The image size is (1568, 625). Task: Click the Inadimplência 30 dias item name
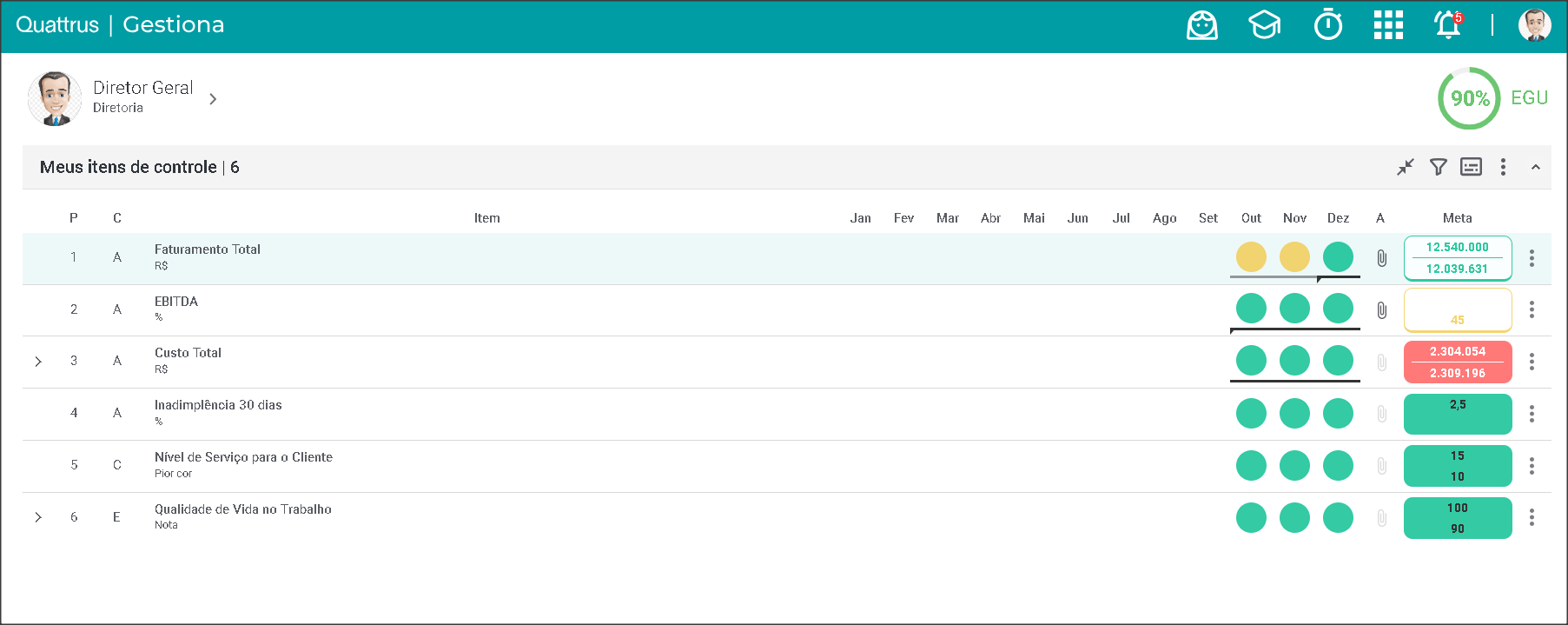(x=218, y=405)
